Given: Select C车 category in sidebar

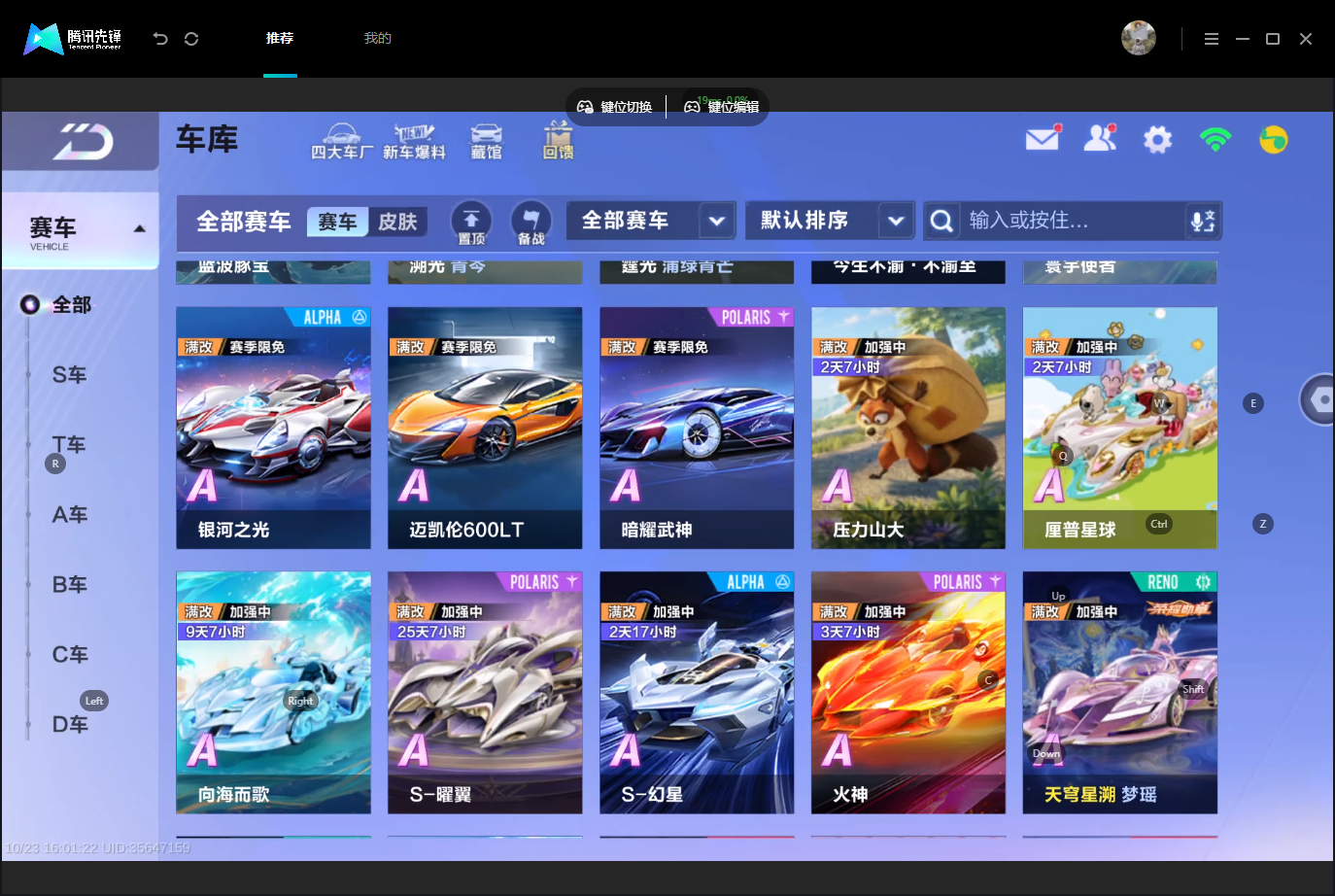Looking at the screenshot, I should pos(69,655).
